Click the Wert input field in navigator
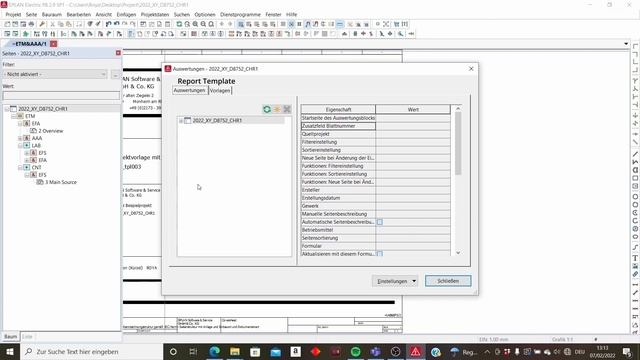Viewport: 640px width, 360px height. pyautogui.click(x=61, y=96)
